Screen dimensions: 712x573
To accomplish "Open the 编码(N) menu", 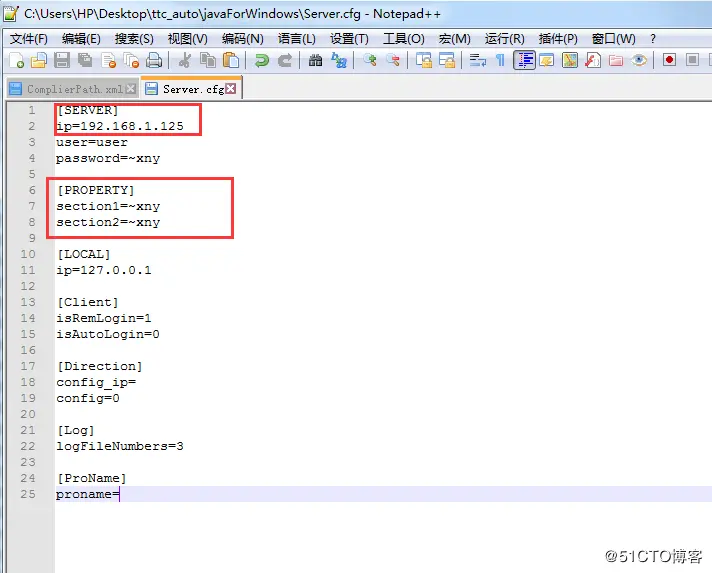I will point(242,39).
